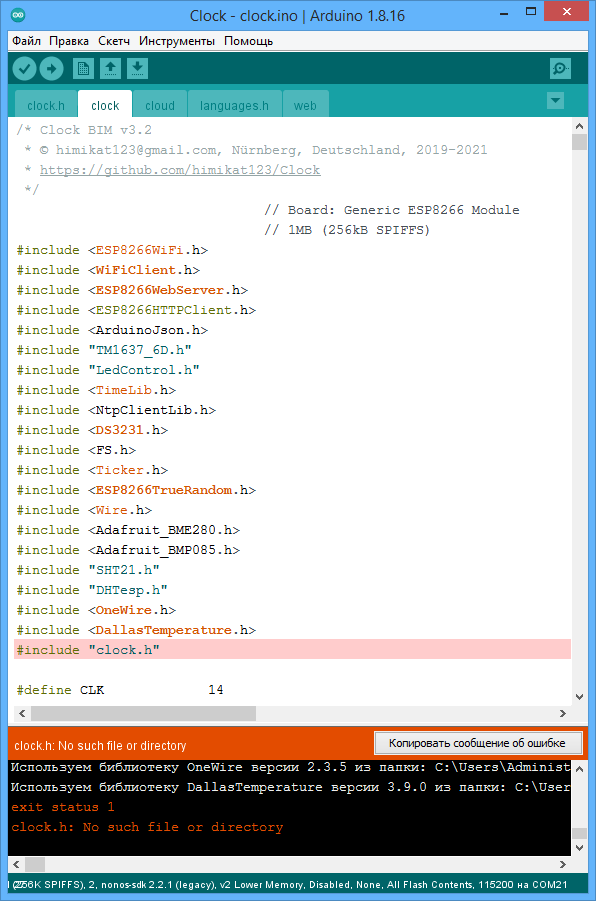Open the Скетч menu
This screenshot has height=901, width=596.
click(x=114, y=41)
